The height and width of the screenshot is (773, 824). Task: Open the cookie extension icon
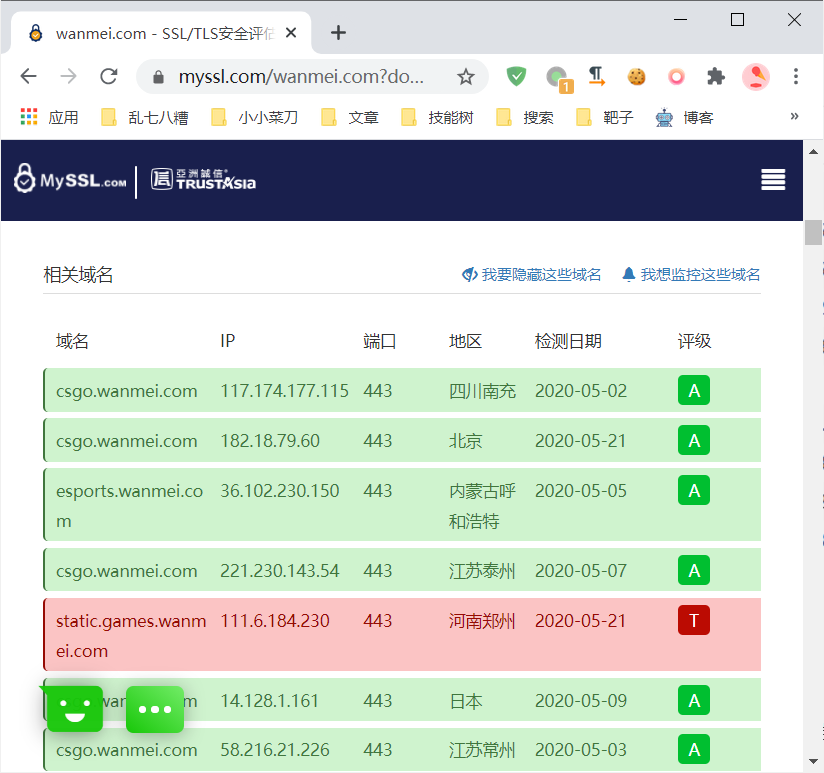click(636, 77)
